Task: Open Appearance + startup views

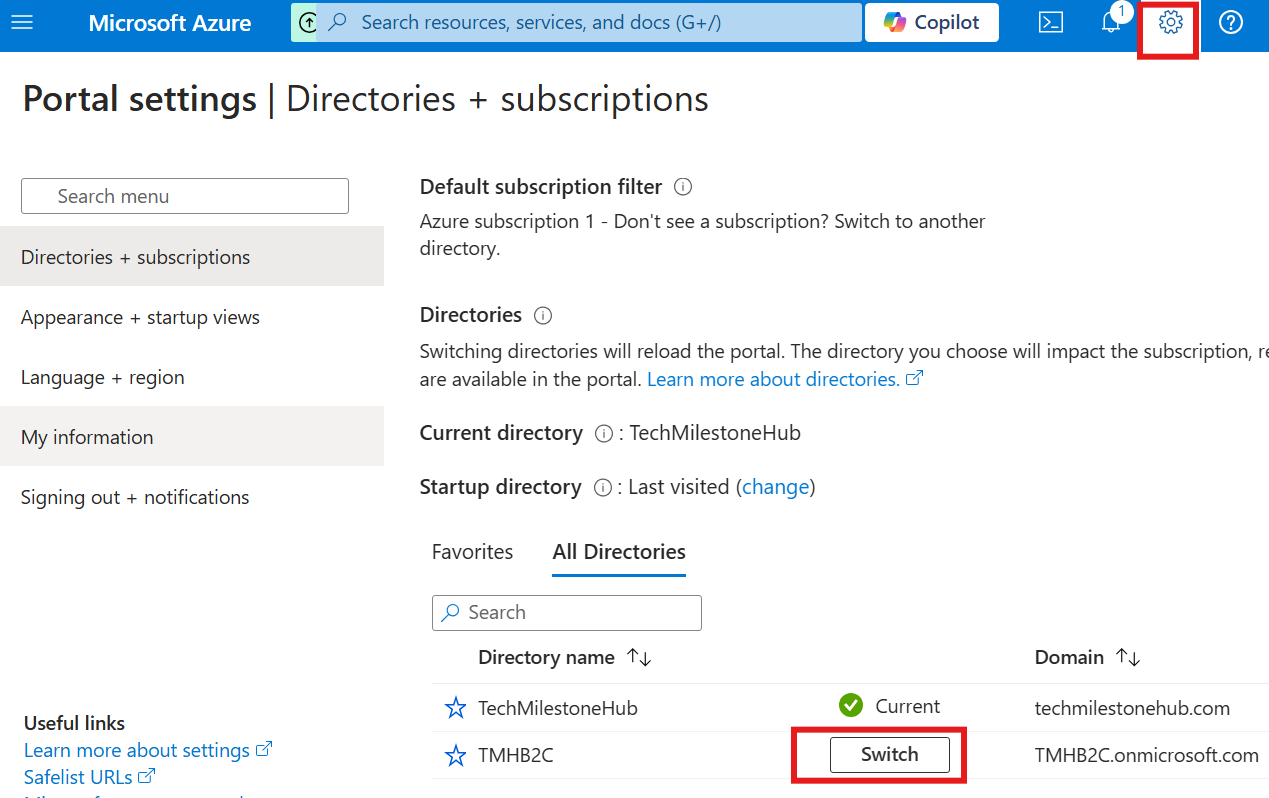Action: 192,317
